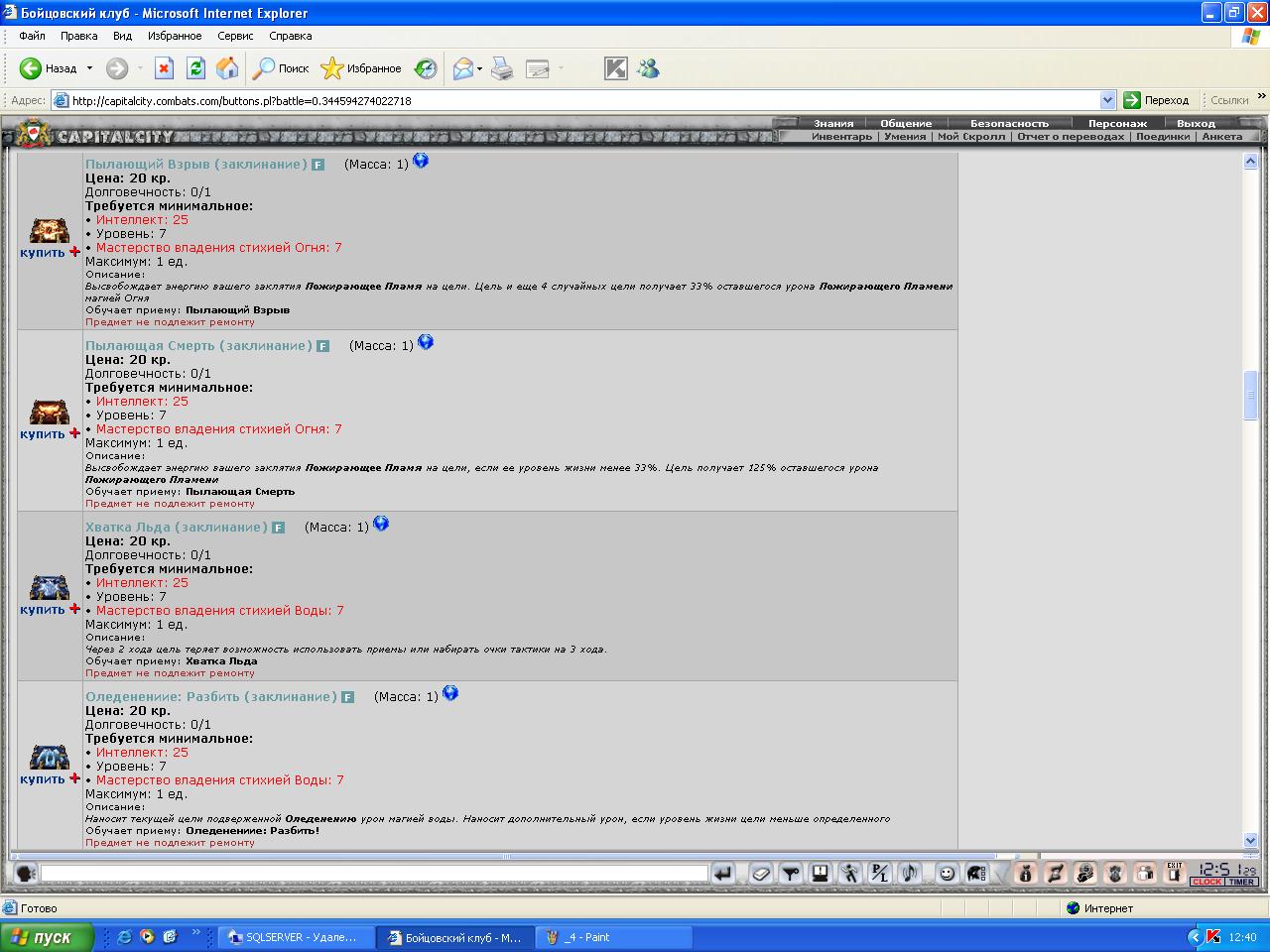Open the Вид menu
Viewport: 1270px width, 952px height.
click(x=122, y=36)
